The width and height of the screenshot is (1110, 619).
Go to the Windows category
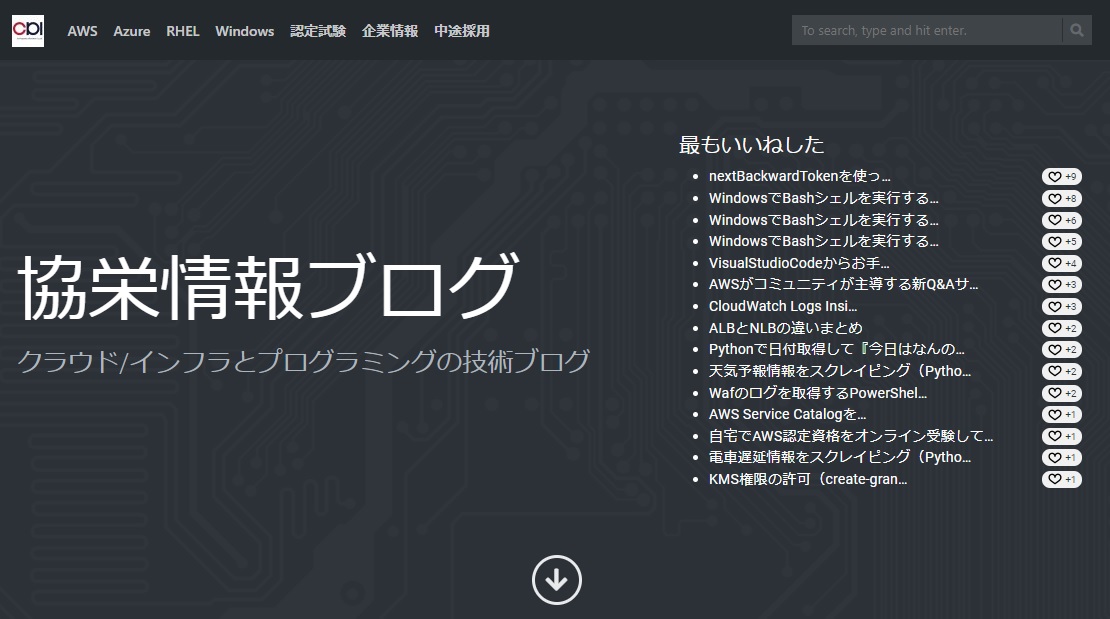click(x=244, y=31)
